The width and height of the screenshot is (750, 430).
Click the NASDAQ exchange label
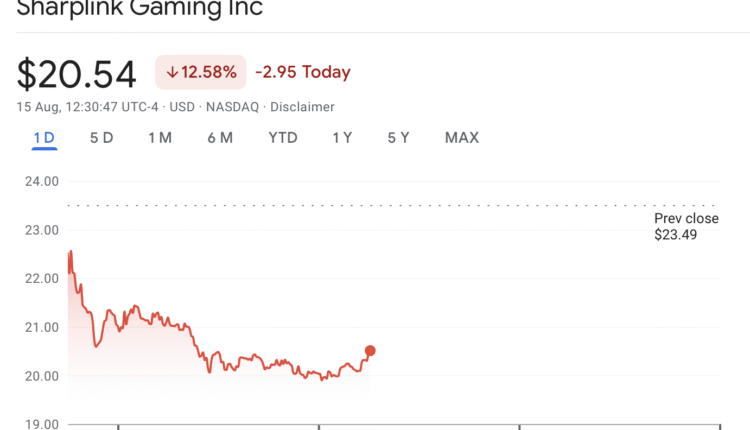pos(231,107)
